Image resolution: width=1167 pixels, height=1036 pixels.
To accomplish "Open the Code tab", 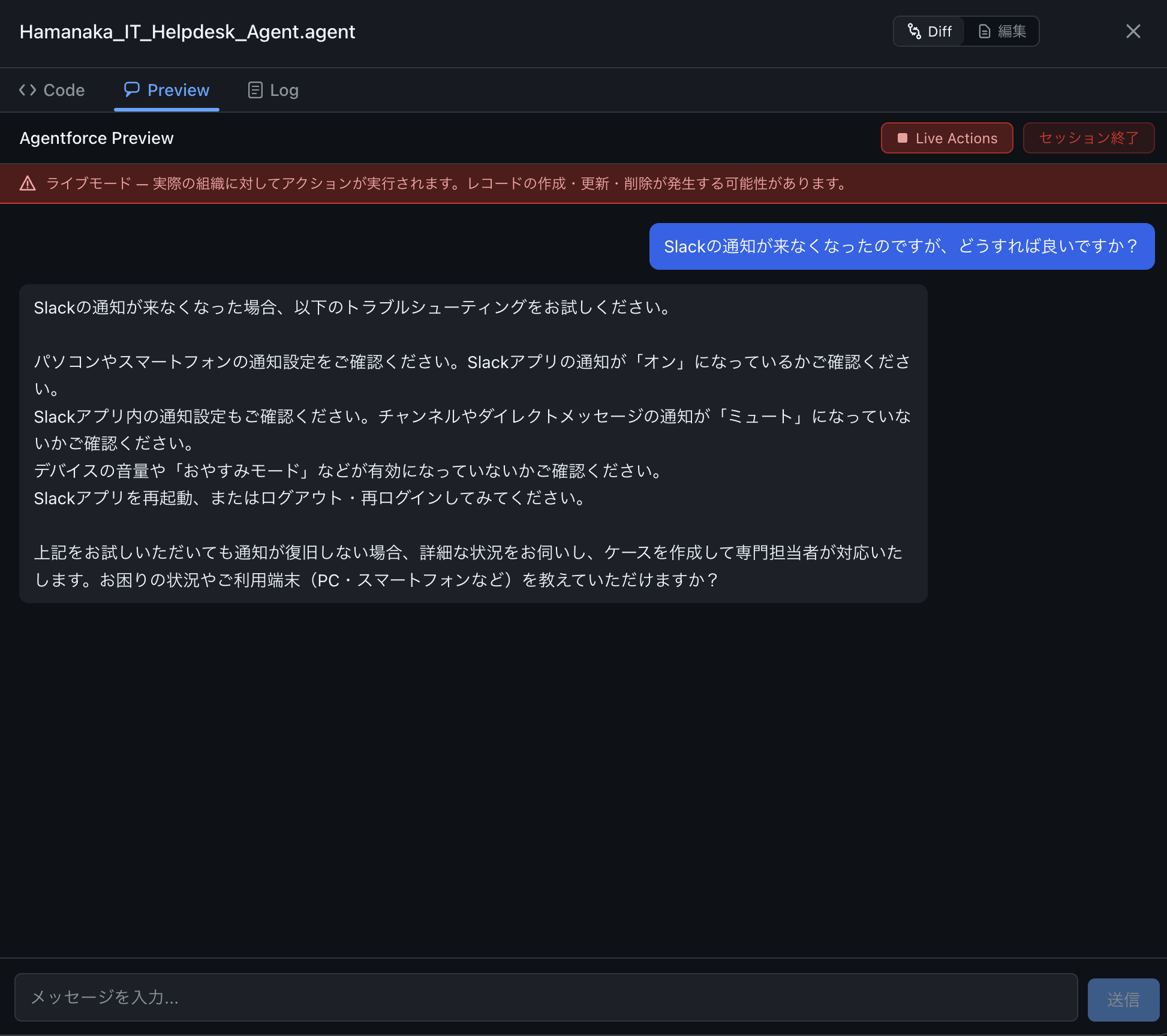I will (64, 90).
